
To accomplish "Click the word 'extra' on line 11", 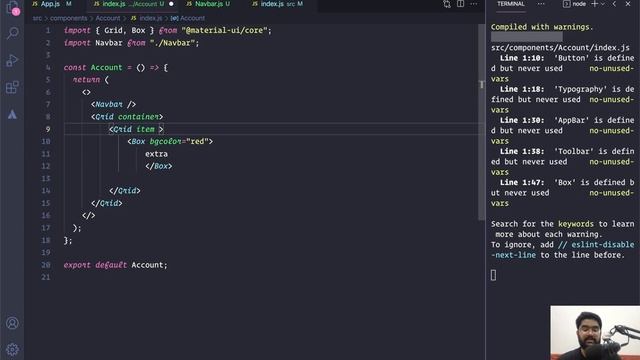I will [156, 154].
